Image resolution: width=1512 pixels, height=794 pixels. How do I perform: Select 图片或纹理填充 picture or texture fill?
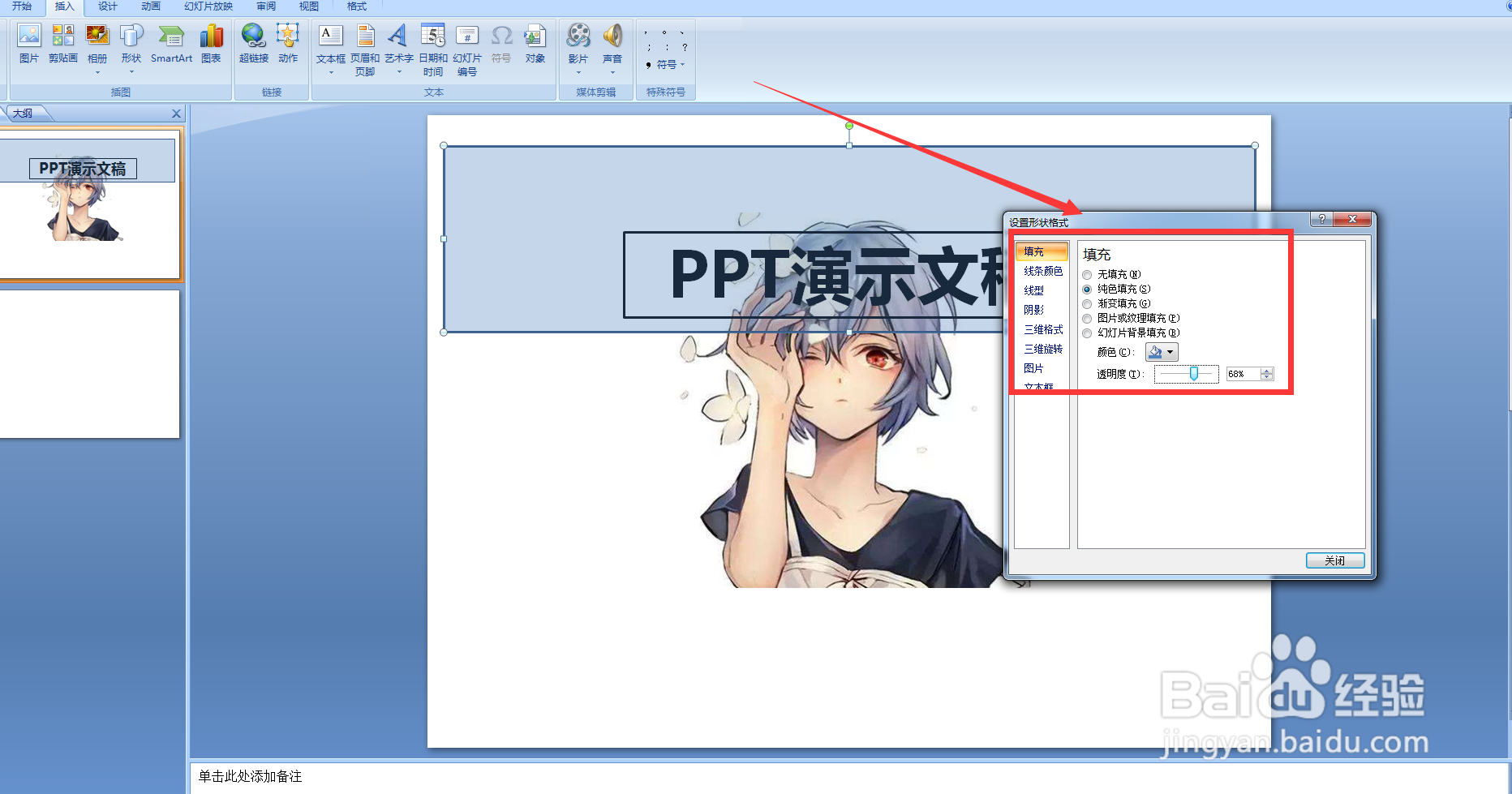click(x=1087, y=319)
